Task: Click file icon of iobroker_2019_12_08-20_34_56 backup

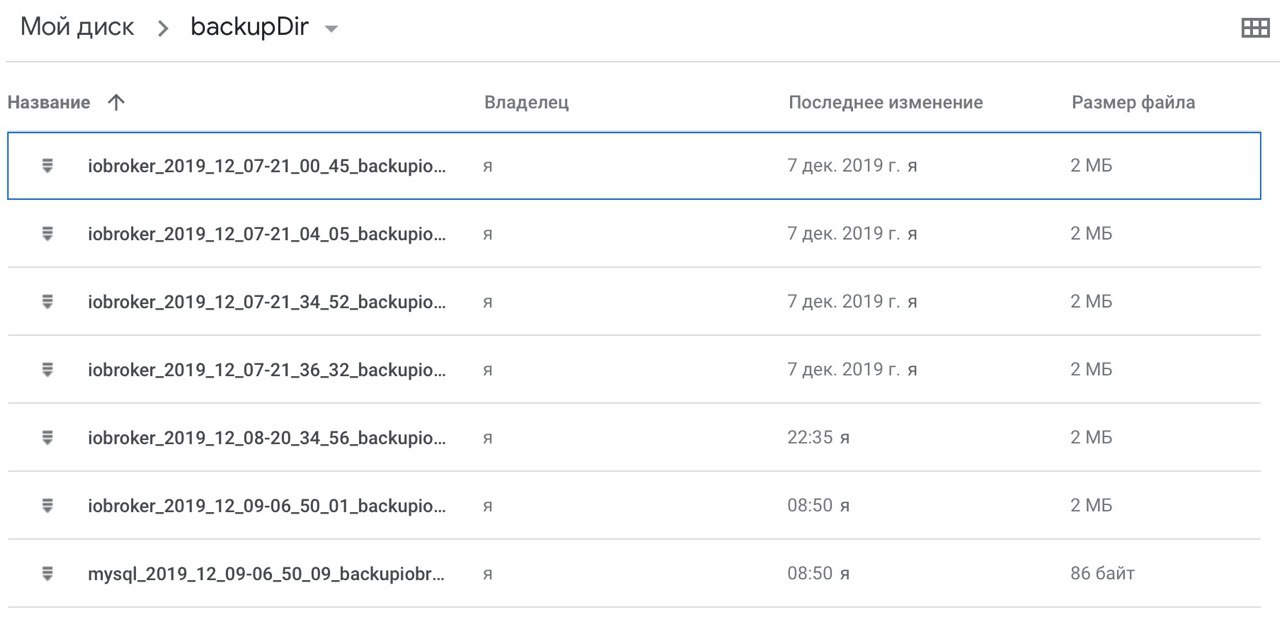Action: click(x=47, y=438)
